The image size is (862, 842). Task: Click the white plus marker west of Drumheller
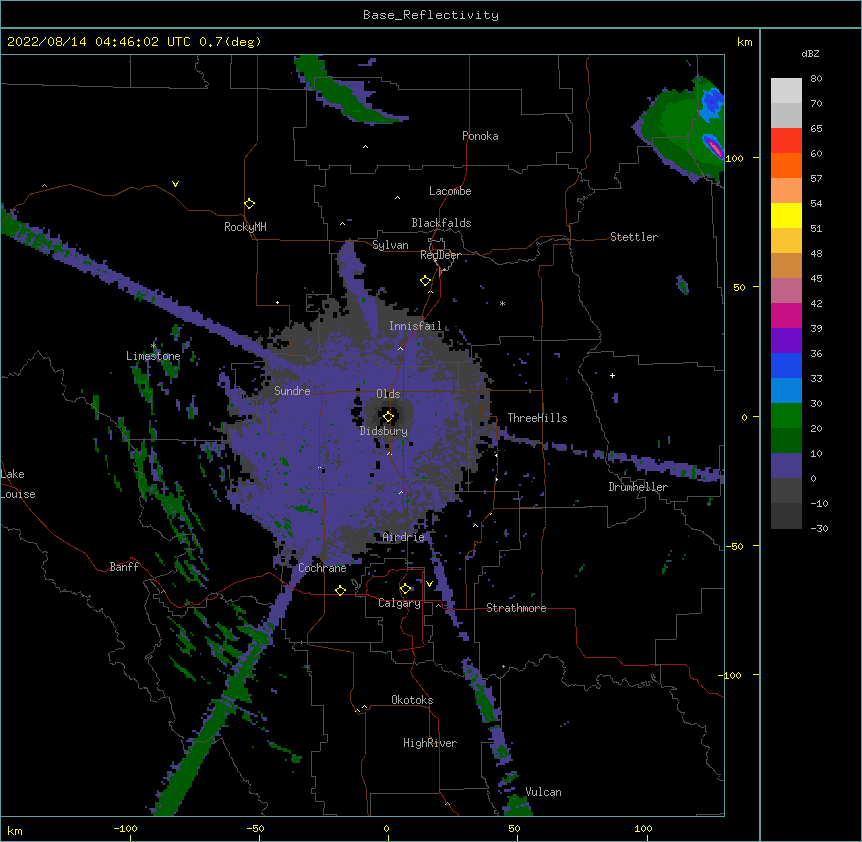point(612,375)
